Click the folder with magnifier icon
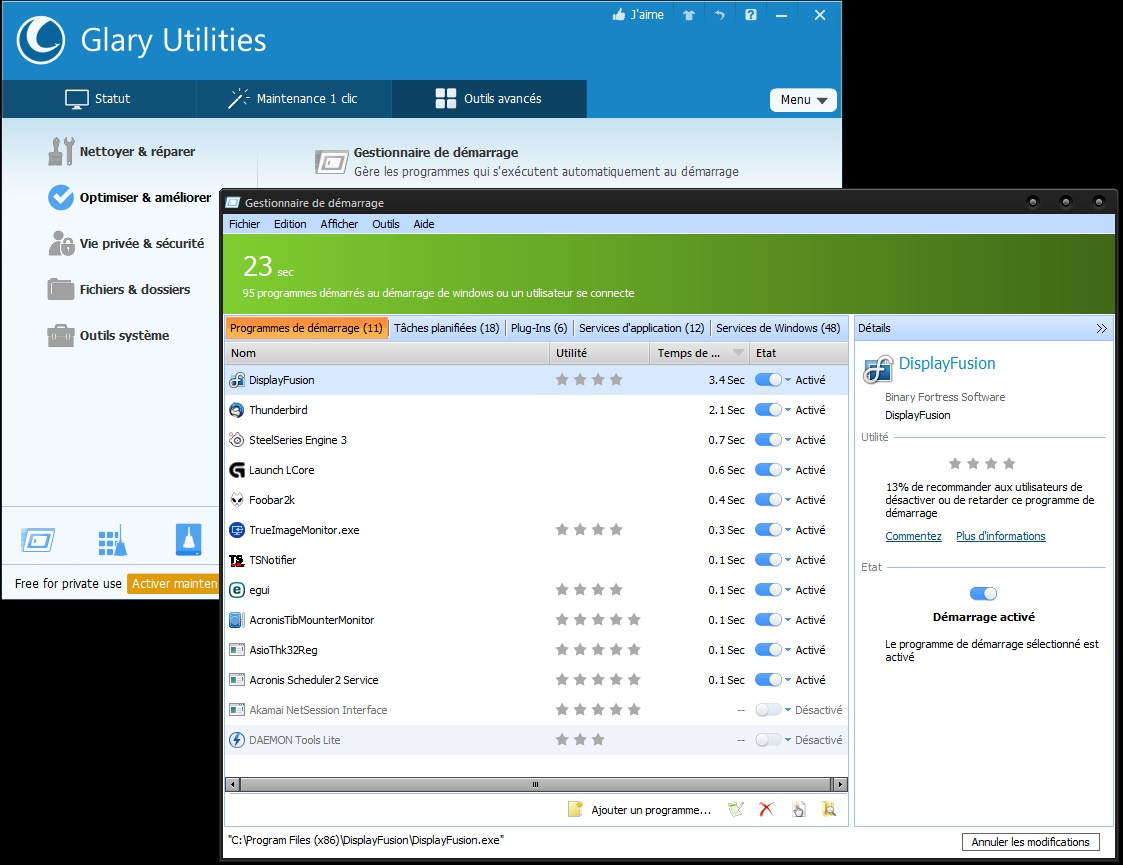 829,809
